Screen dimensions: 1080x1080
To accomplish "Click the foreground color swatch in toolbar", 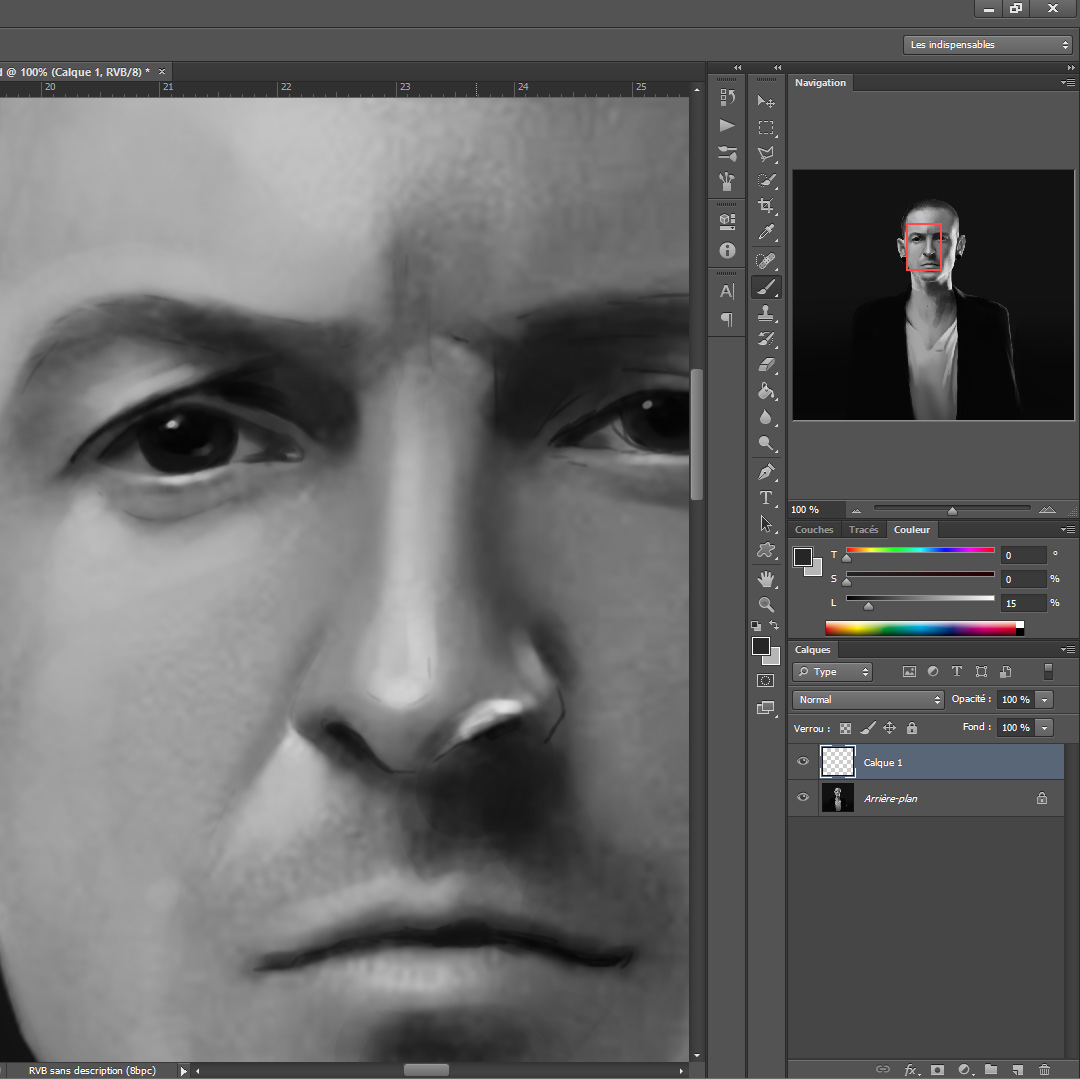I will [761, 646].
